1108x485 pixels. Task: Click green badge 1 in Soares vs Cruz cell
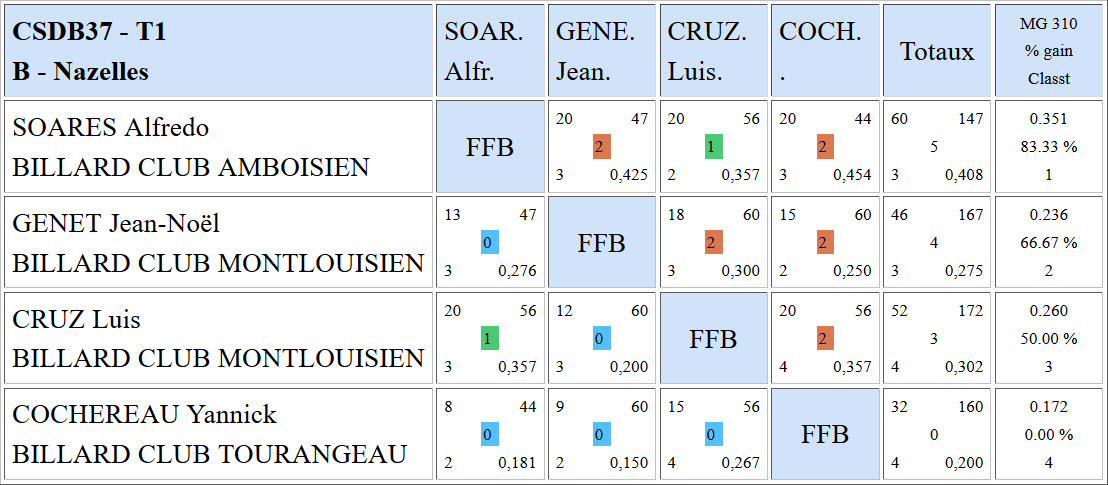(x=714, y=147)
